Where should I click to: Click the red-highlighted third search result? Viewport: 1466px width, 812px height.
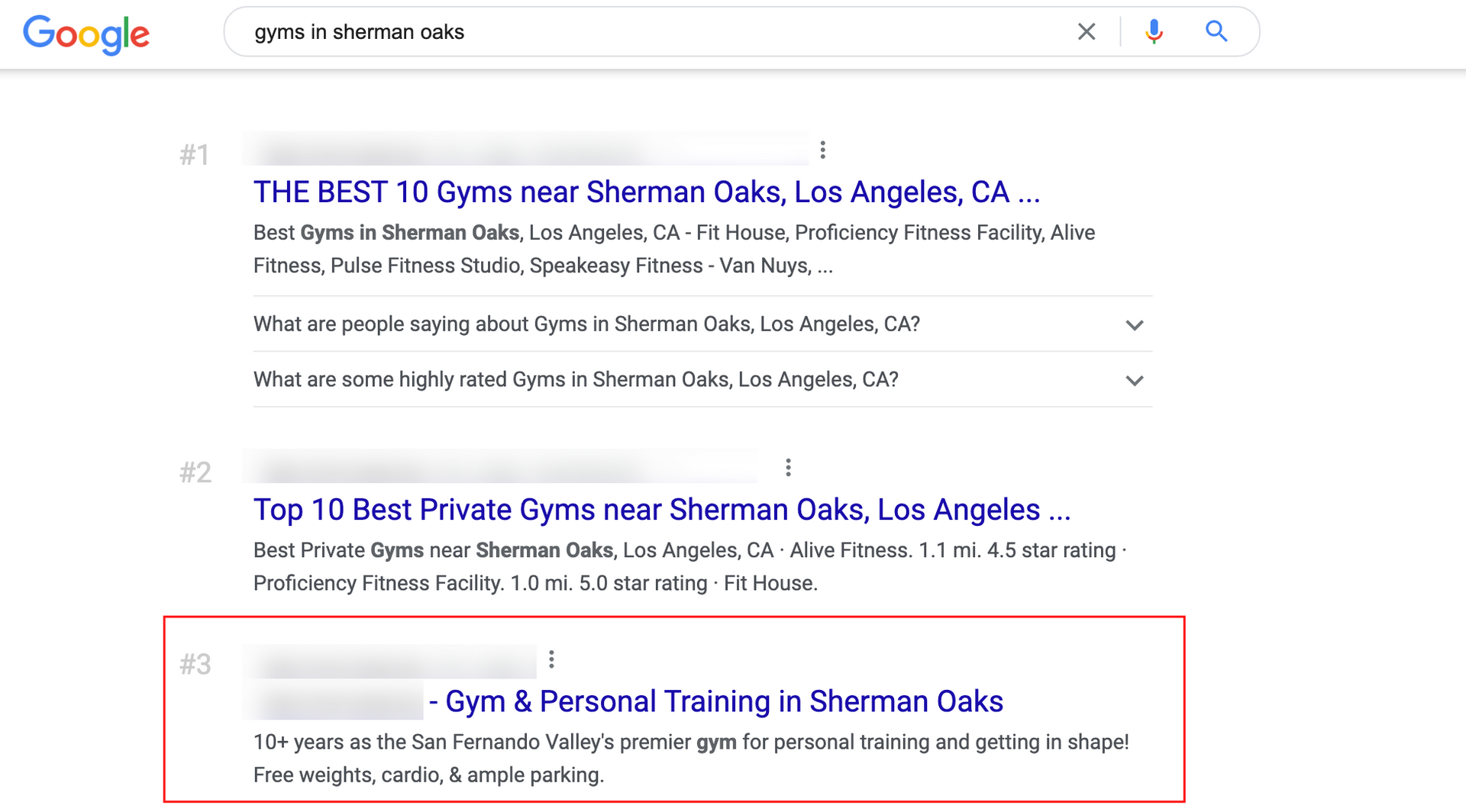(676, 710)
